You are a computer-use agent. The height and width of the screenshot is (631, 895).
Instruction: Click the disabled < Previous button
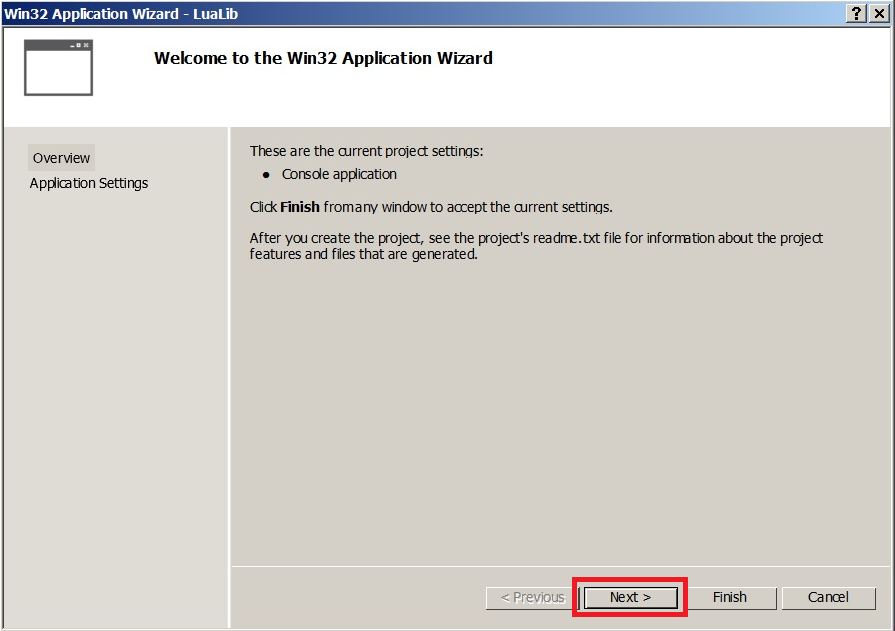pyautogui.click(x=533, y=597)
